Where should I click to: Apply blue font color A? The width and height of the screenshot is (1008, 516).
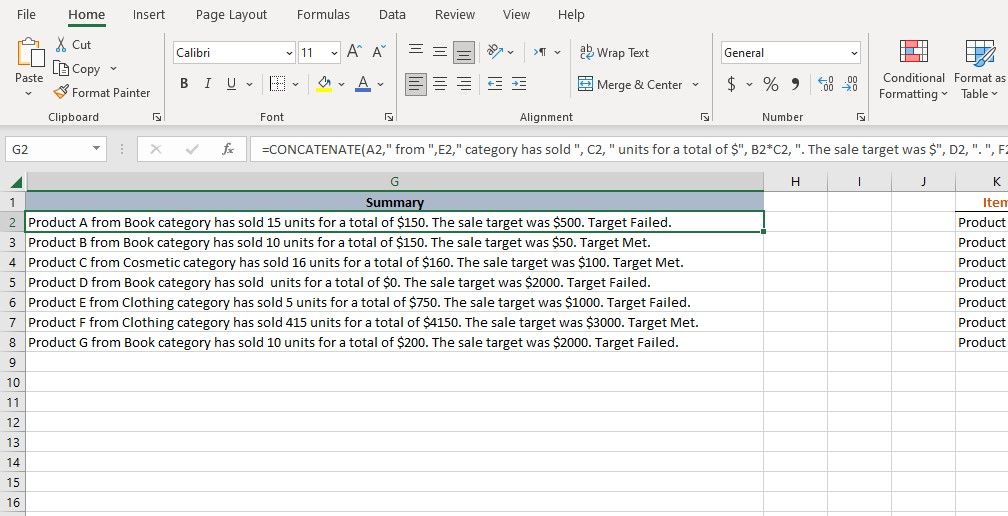tap(363, 84)
